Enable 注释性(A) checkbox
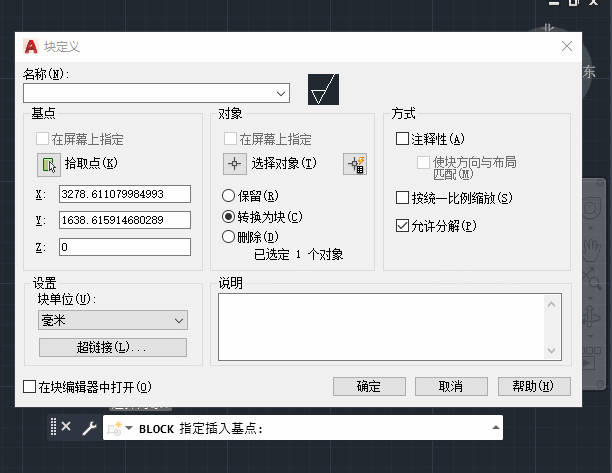 tap(402, 139)
